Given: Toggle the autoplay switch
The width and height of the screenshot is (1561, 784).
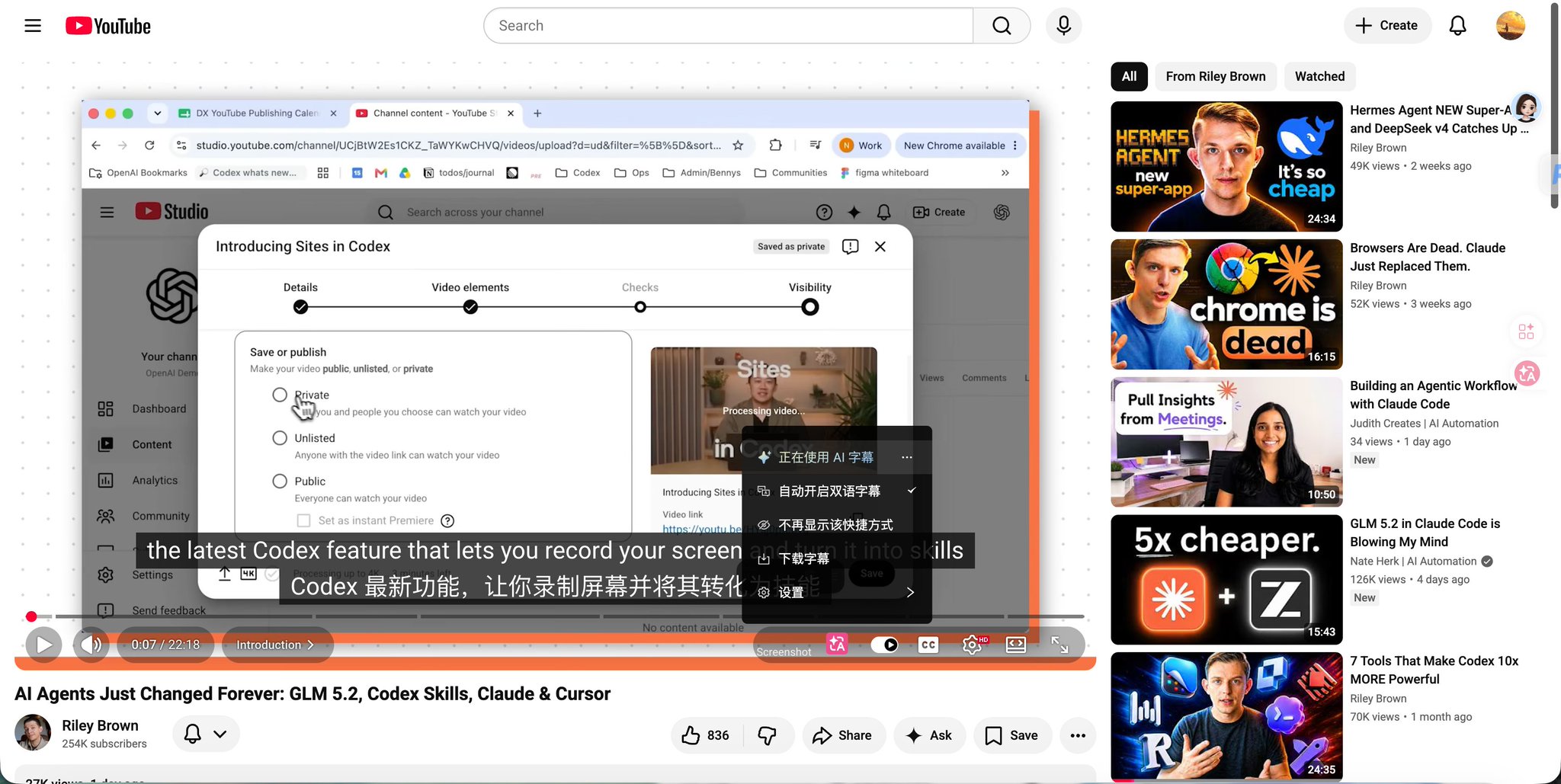Looking at the screenshot, I should (x=885, y=645).
